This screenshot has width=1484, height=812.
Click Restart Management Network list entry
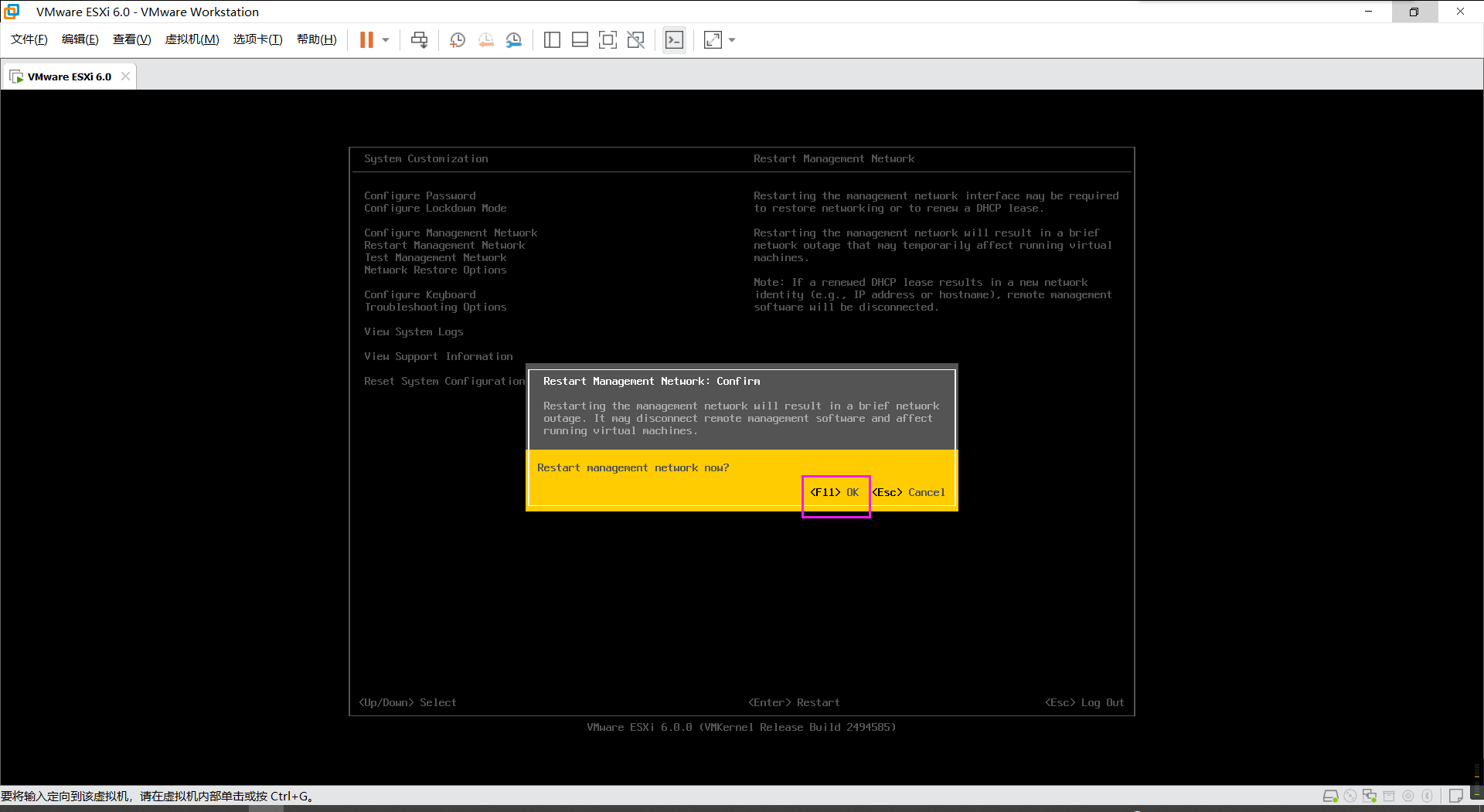click(x=445, y=245)
